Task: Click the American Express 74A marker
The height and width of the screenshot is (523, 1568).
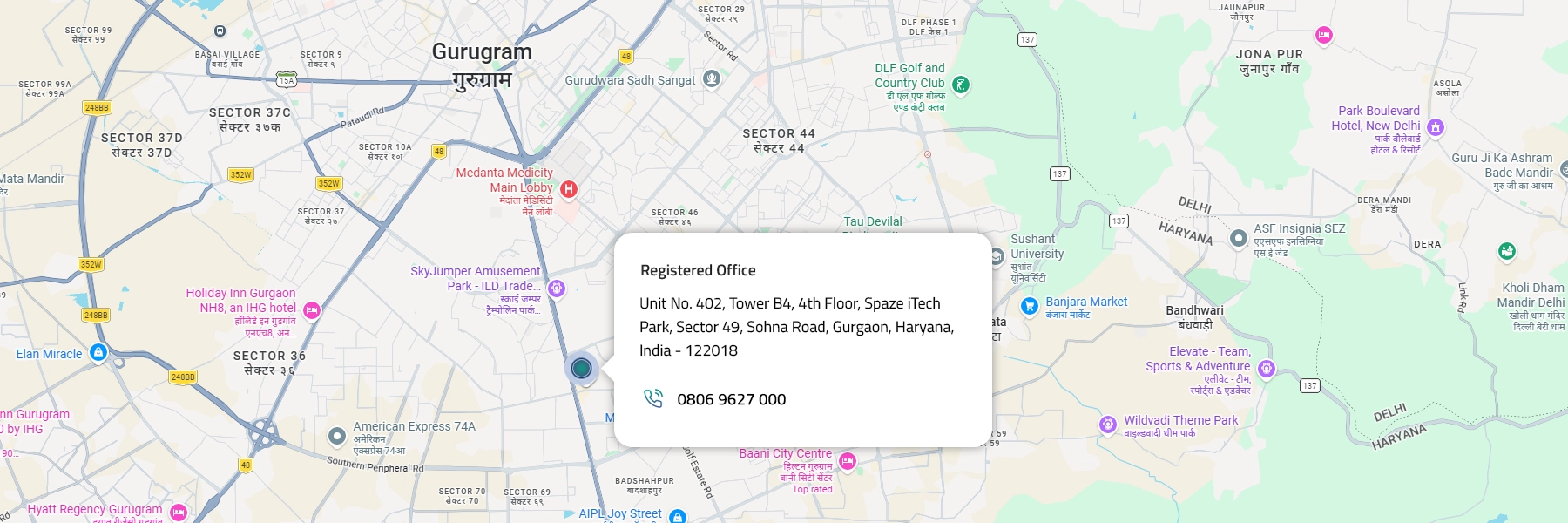Action: (337, 435)
